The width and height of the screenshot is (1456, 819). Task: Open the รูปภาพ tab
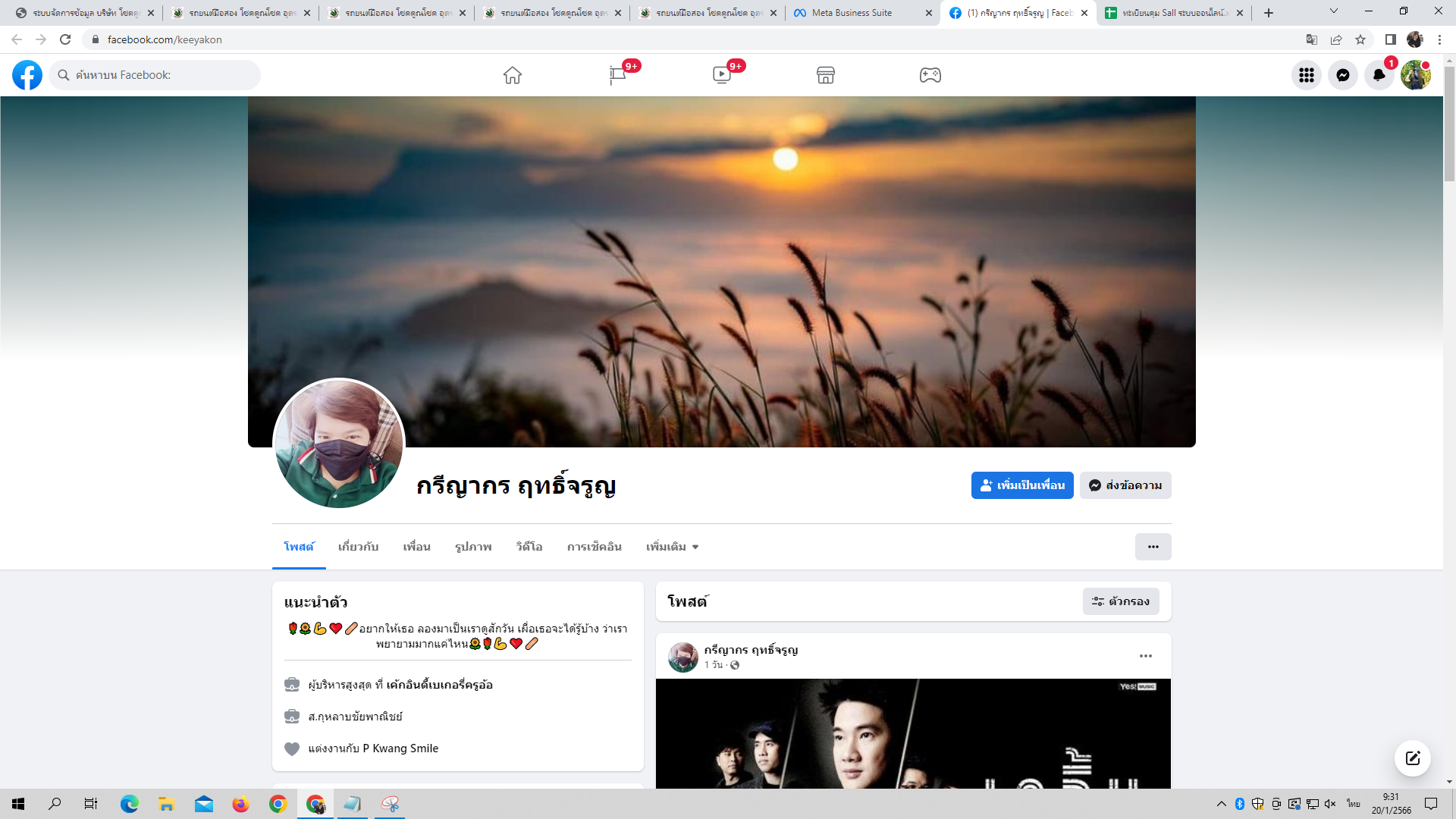[x=473, y=547]
